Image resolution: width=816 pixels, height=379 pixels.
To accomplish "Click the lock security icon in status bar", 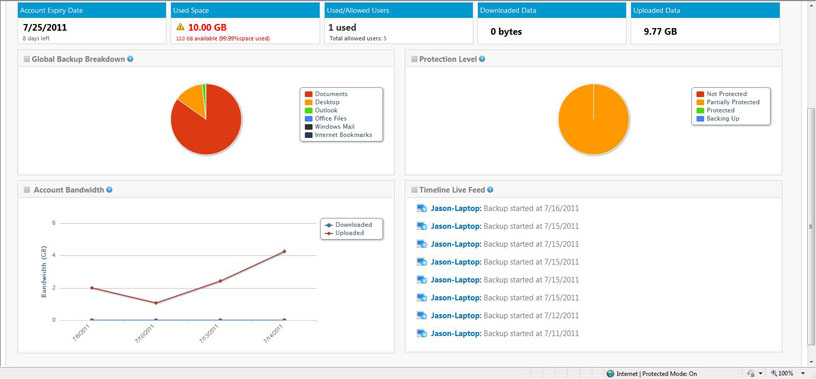I will point(750,373).
